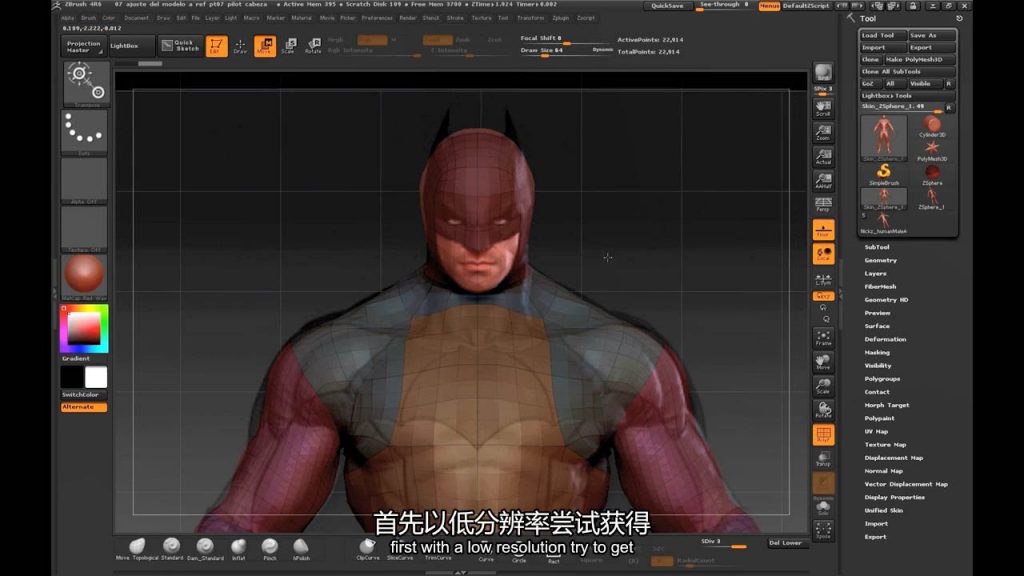The width and height of the screenshot is (1024, 576).
Task: Toggle the Persp perspective button
Action: [x=823, y=204]
